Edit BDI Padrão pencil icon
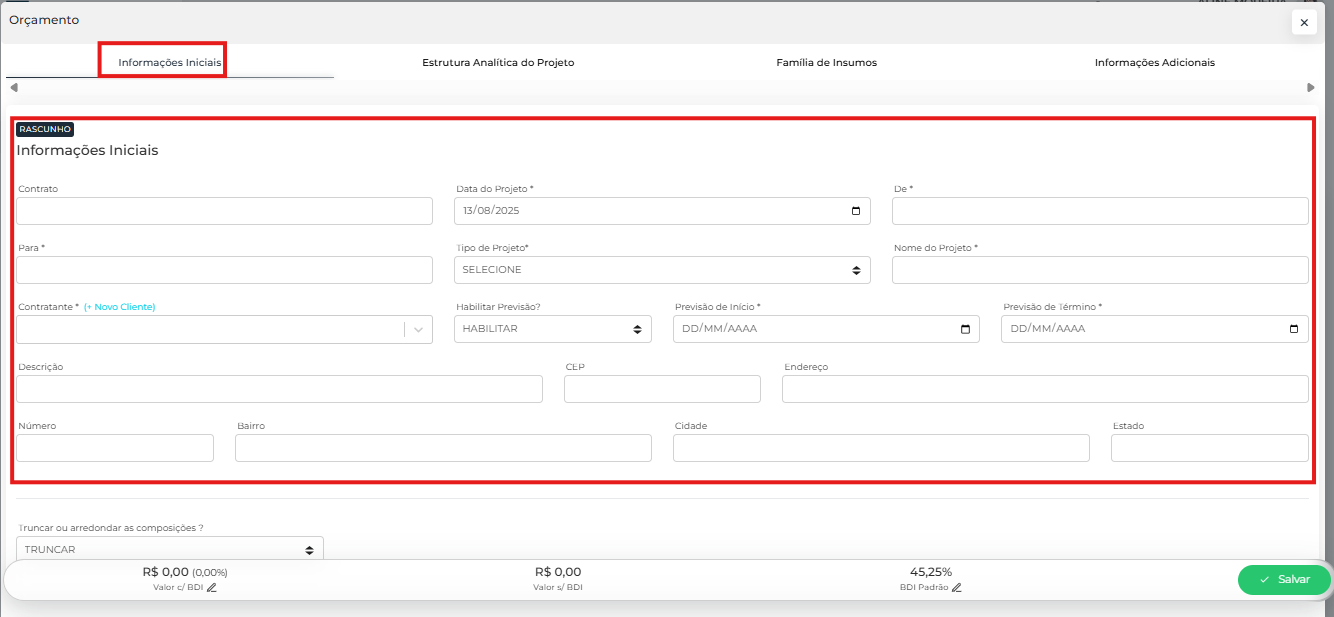This screenshot has width=1334, height=617. (957, 588)
